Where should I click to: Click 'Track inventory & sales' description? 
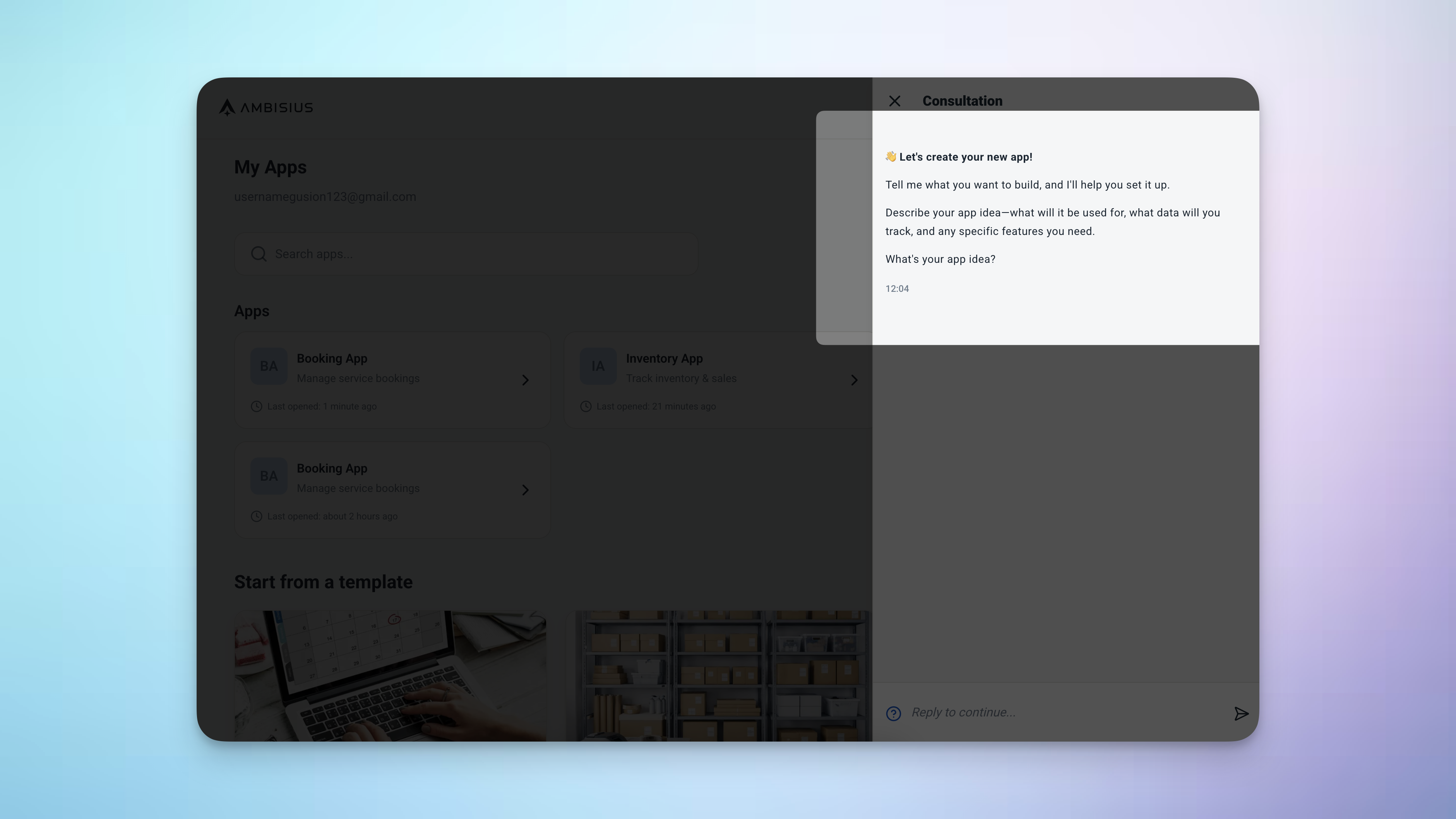(x=681, y=378)
